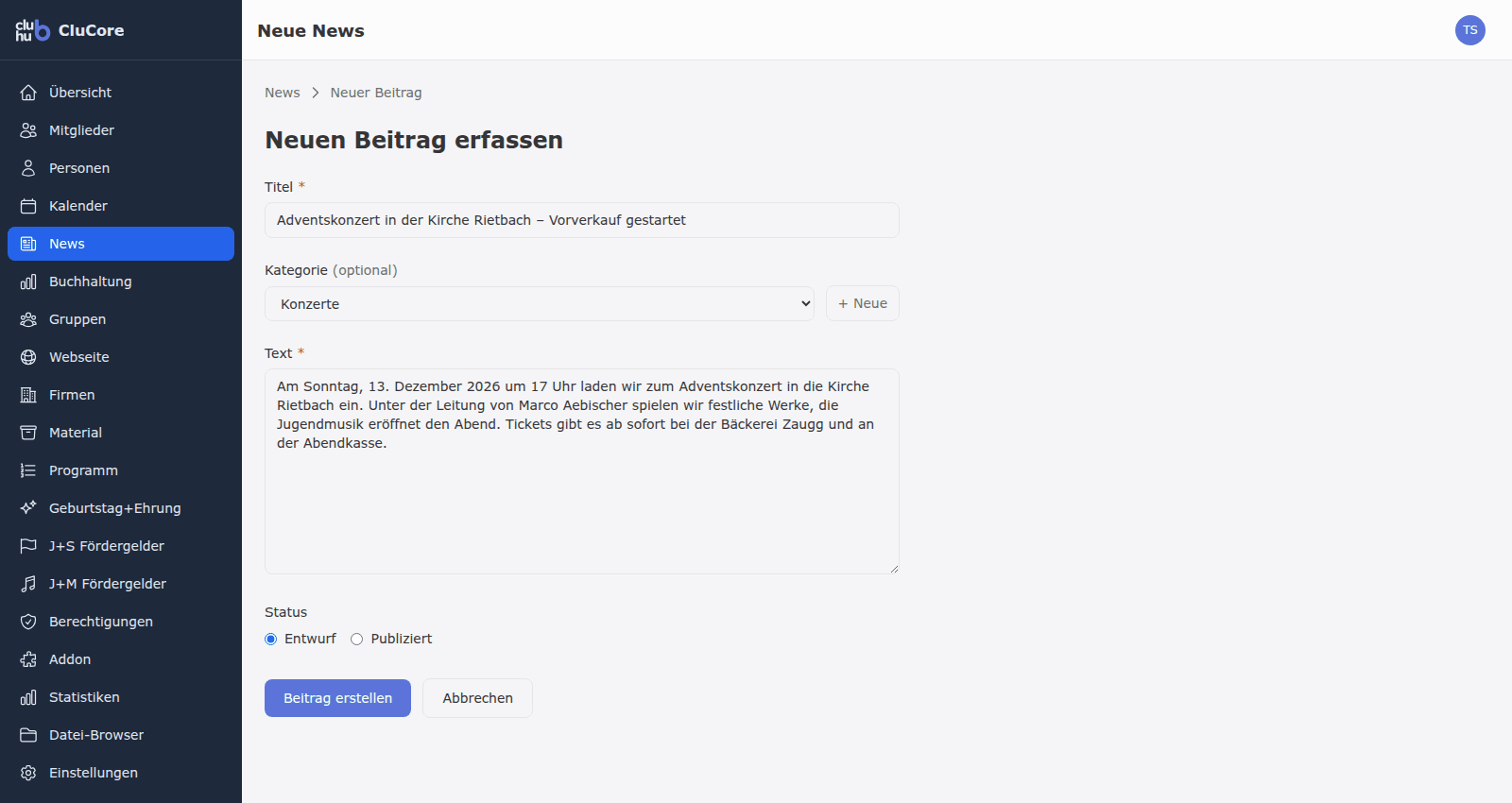
Task: Select the Entwurf status radio button
Action: click(271, 640)
